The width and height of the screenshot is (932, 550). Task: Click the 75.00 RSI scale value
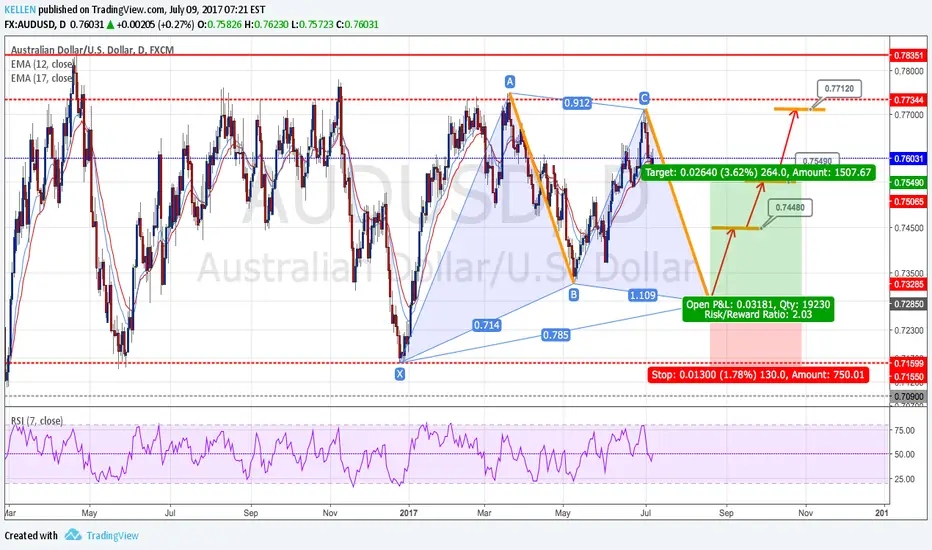904,430
